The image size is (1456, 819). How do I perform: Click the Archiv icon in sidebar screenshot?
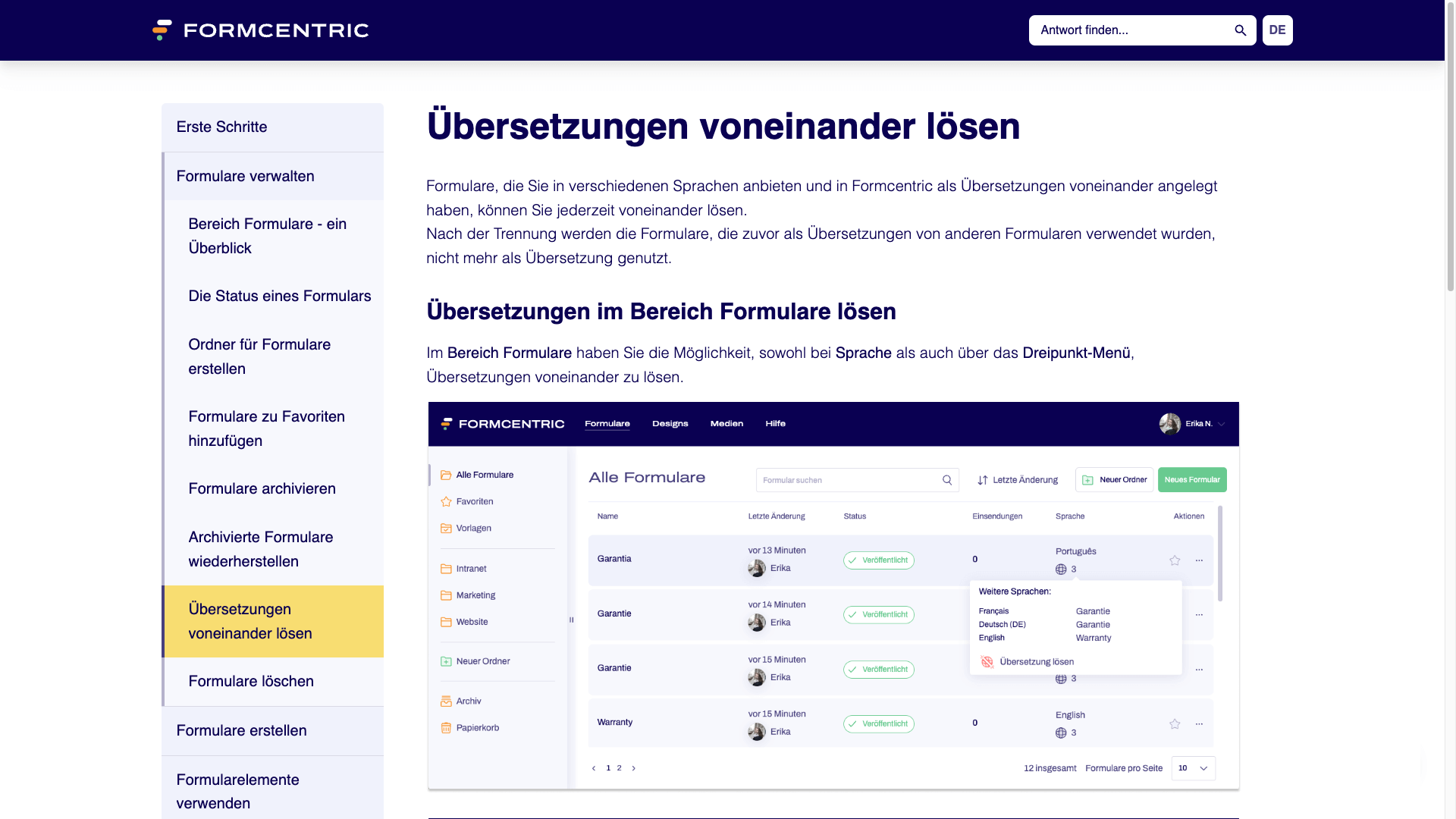(446, 701)
